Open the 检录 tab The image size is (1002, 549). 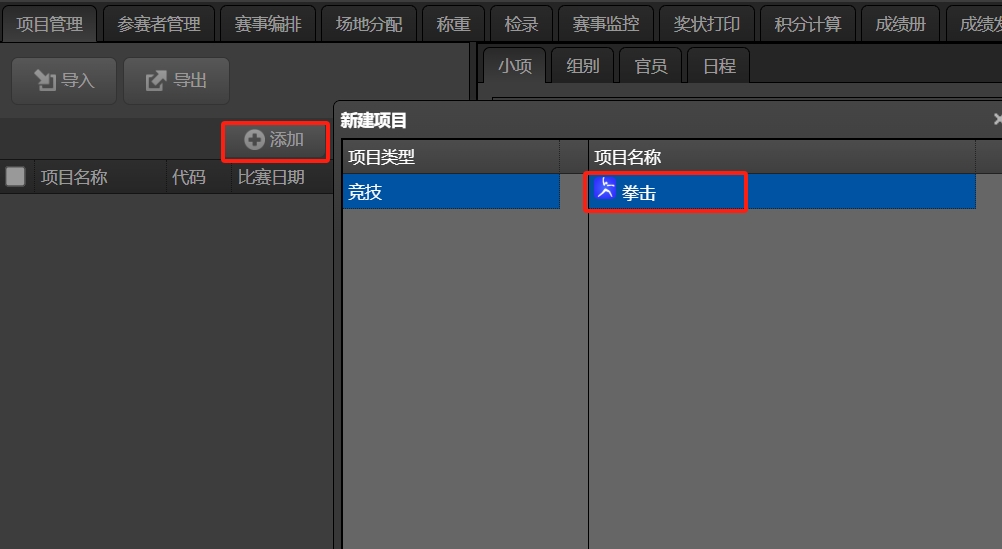[x=521, y=24]
